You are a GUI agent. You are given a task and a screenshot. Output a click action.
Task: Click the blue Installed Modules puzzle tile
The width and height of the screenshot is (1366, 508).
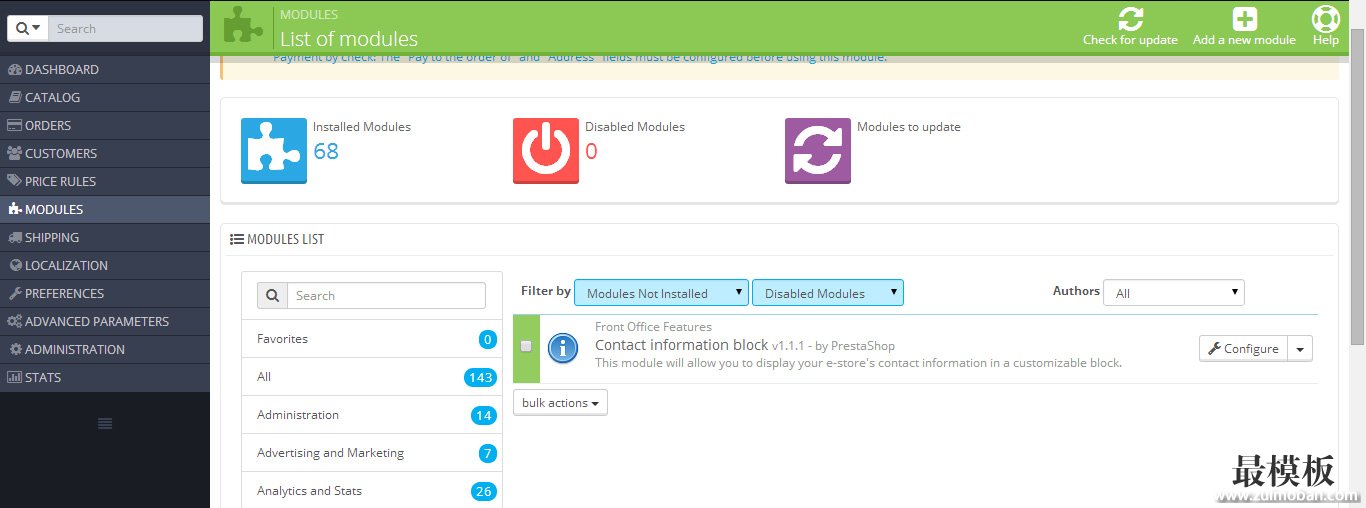(274, 151)
